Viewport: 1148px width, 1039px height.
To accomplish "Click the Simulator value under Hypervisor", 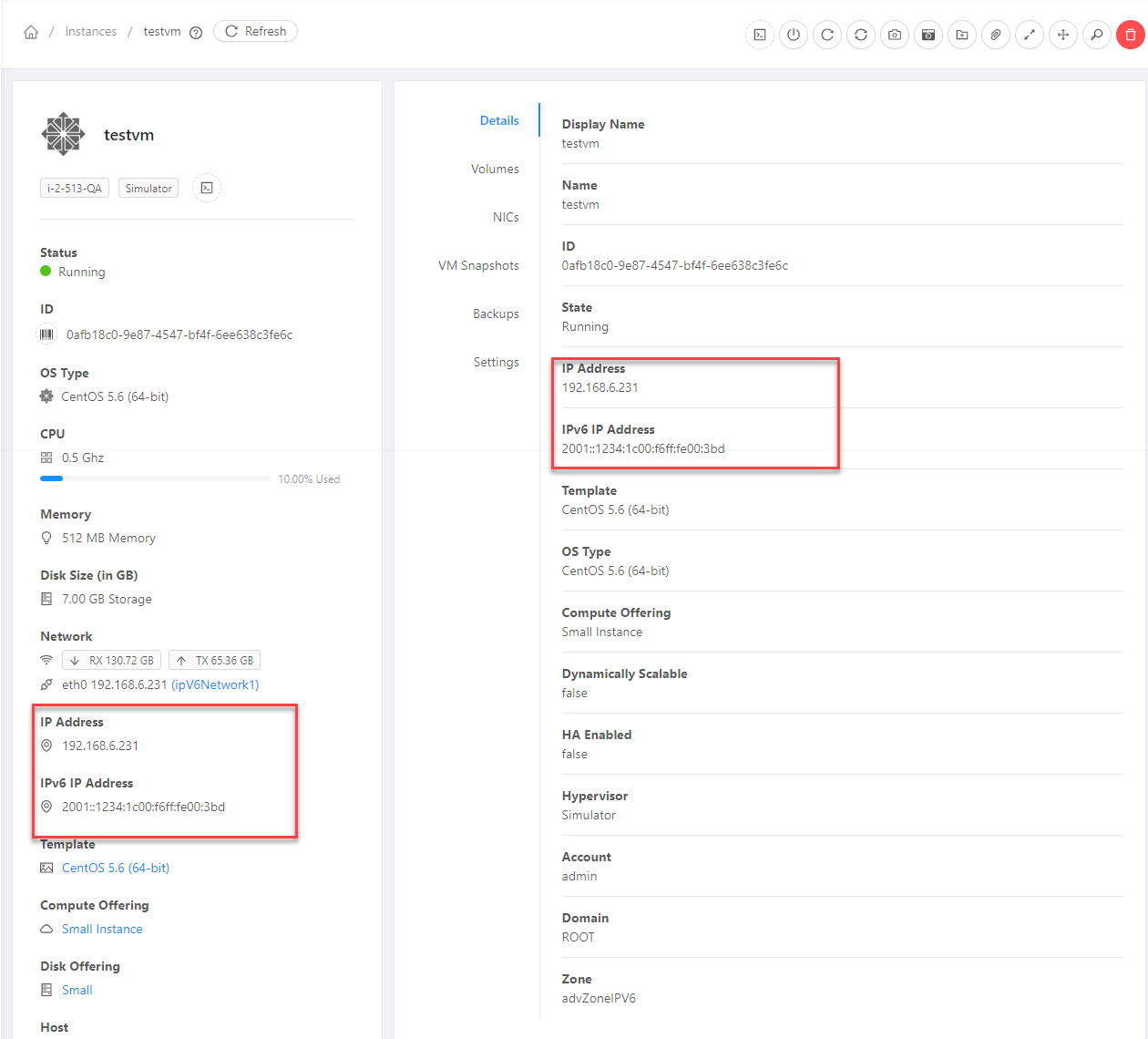I will click(589, 815).
